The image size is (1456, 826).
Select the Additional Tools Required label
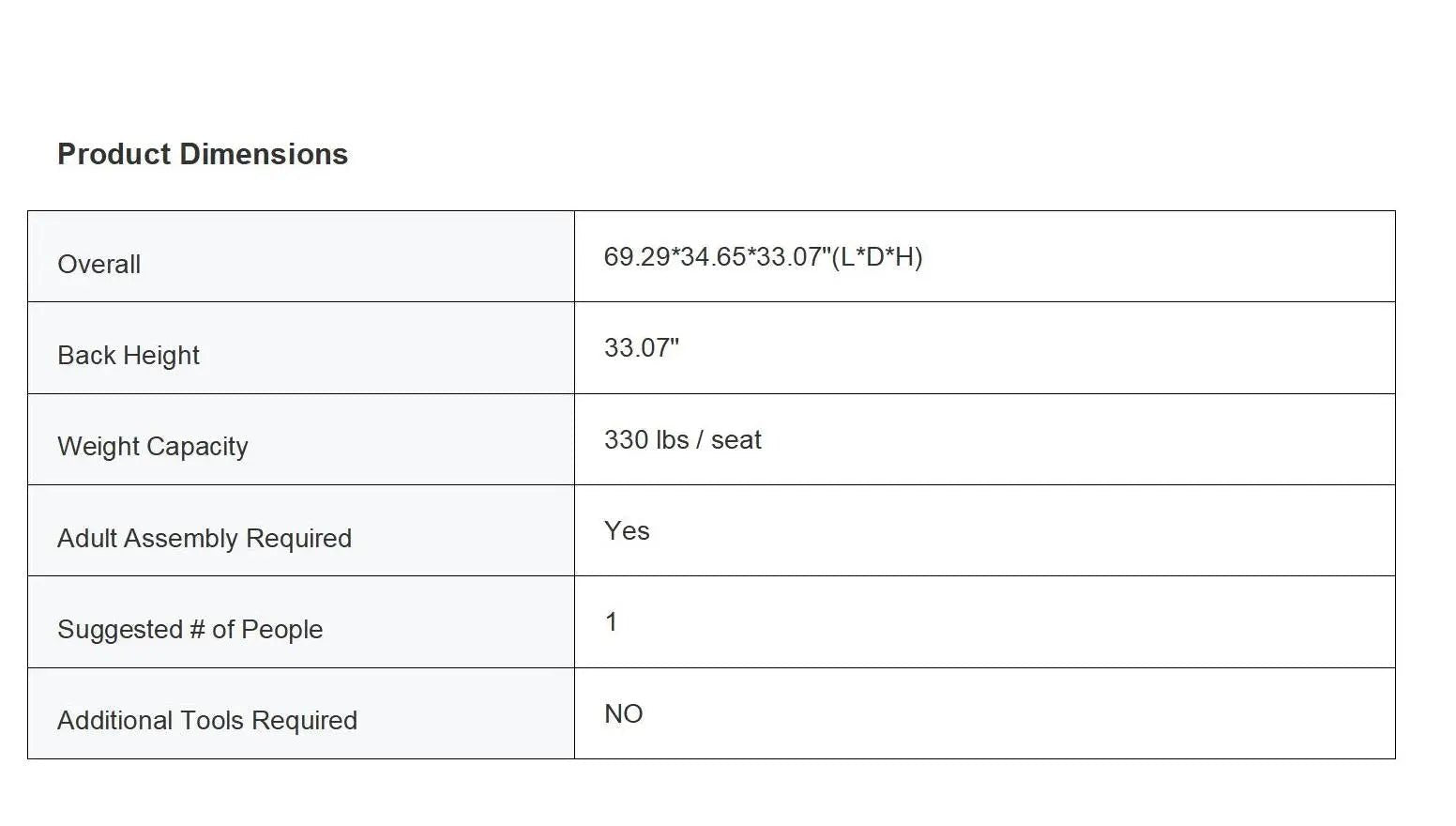[x=207, y=720]
